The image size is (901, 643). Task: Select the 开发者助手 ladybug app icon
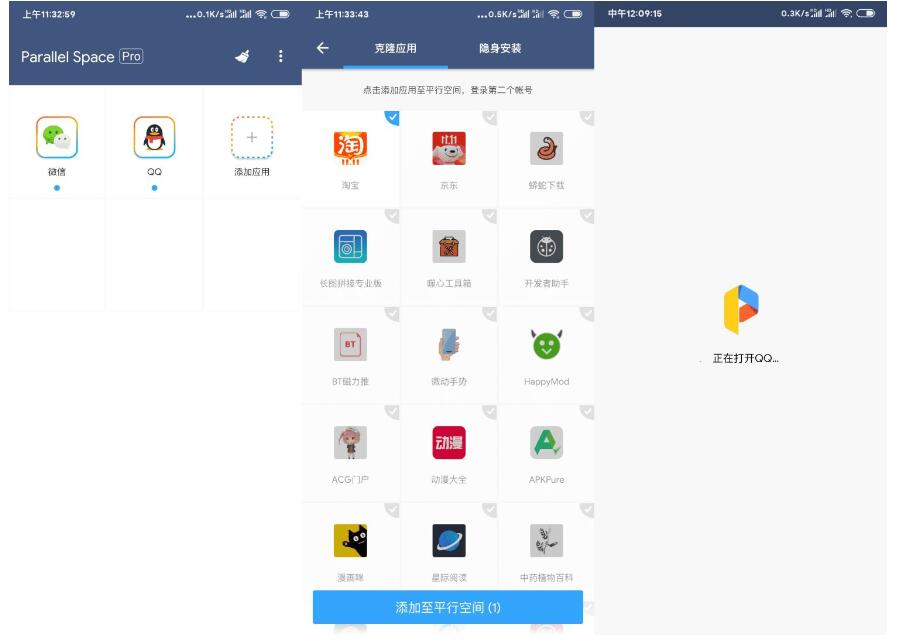(x=546, y=247)
